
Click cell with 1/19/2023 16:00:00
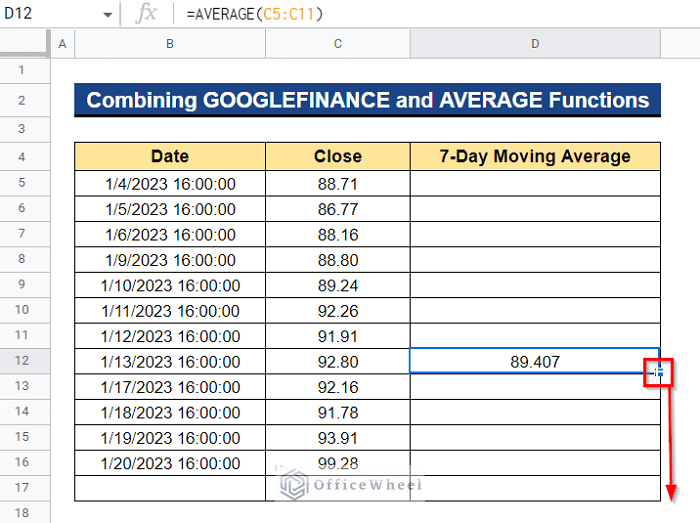click(170, 438)
